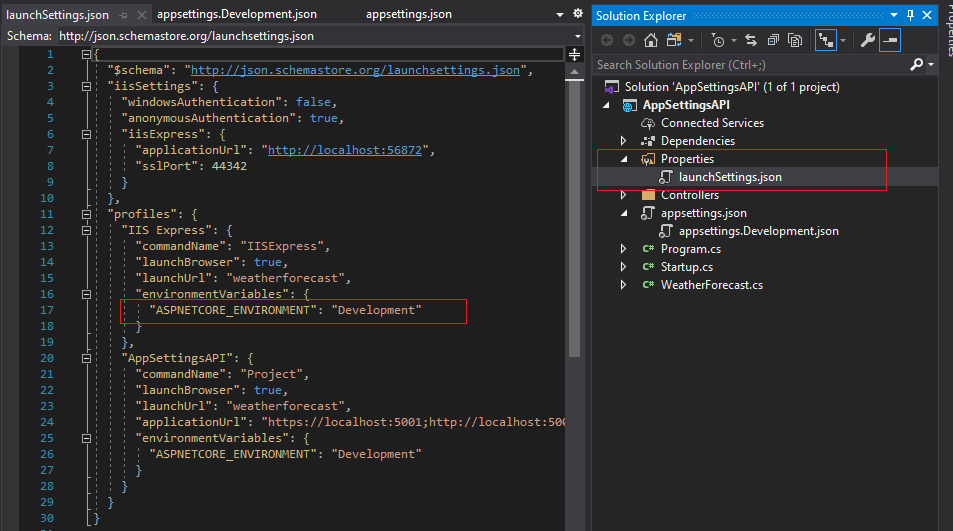The image size is (953, 531).
Task: Expand the Dependencies node
Action: (x=623, y=141)
